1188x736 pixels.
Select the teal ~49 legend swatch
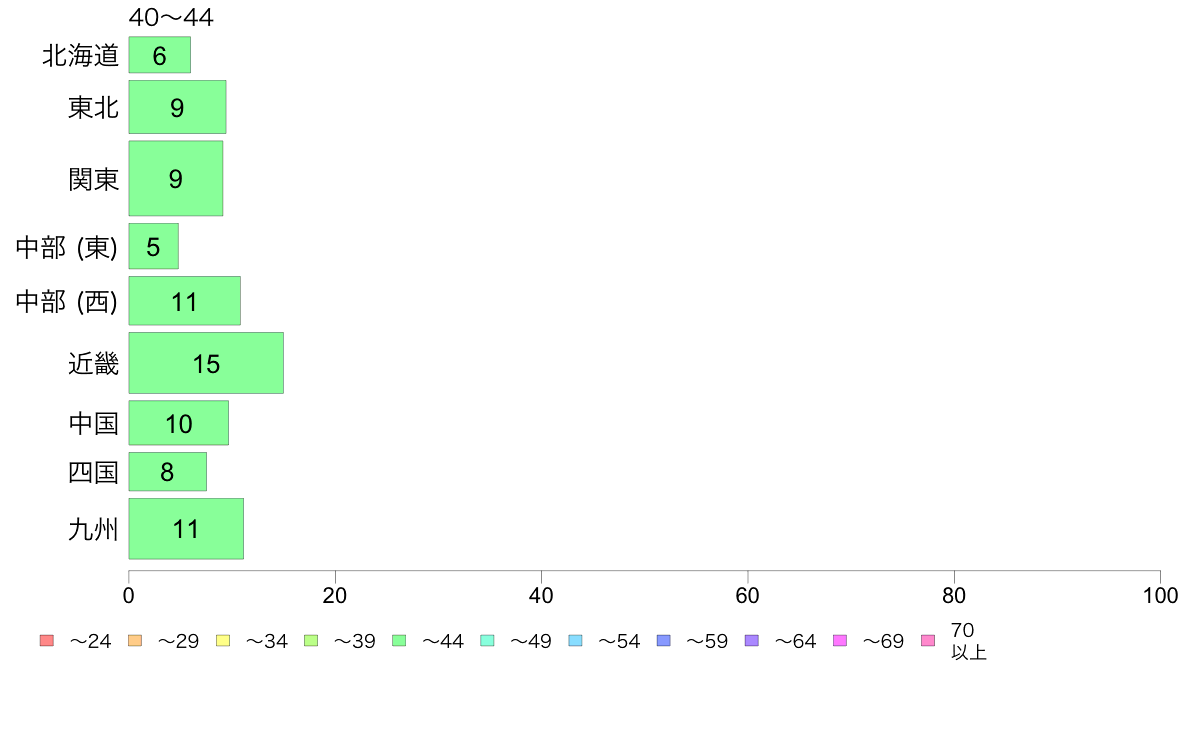487,640
